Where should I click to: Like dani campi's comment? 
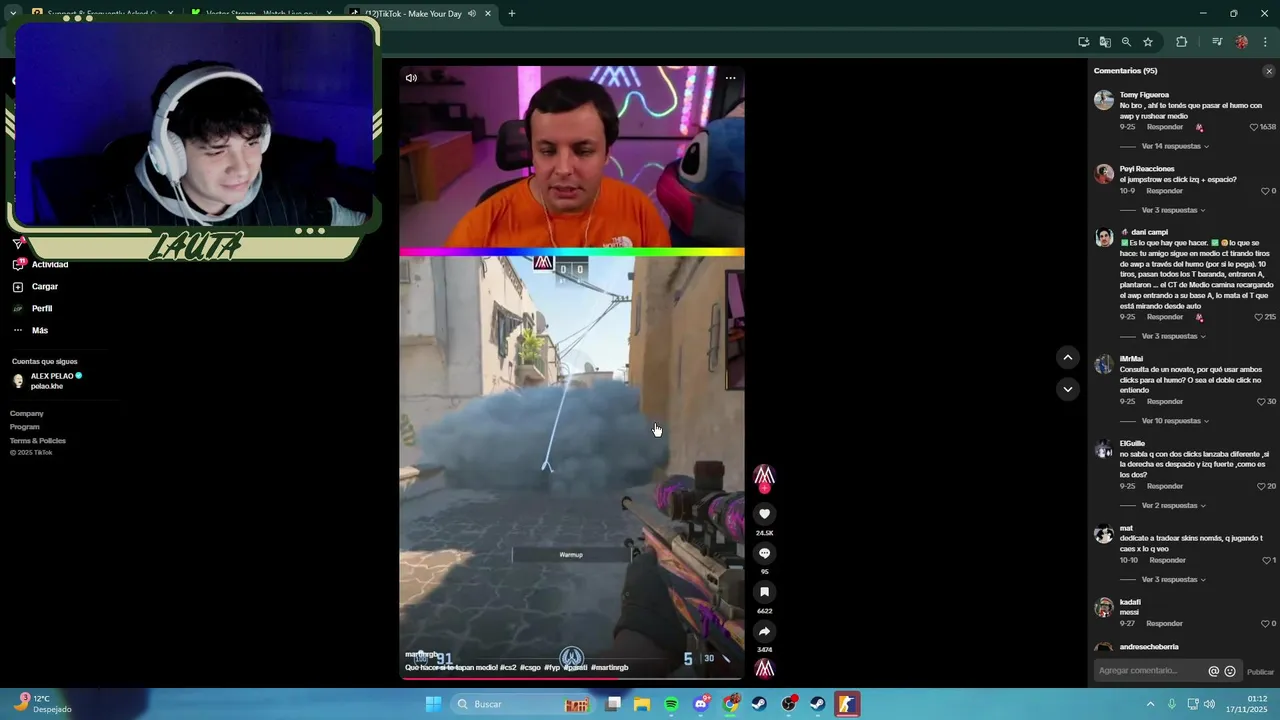pos(1259,317)
